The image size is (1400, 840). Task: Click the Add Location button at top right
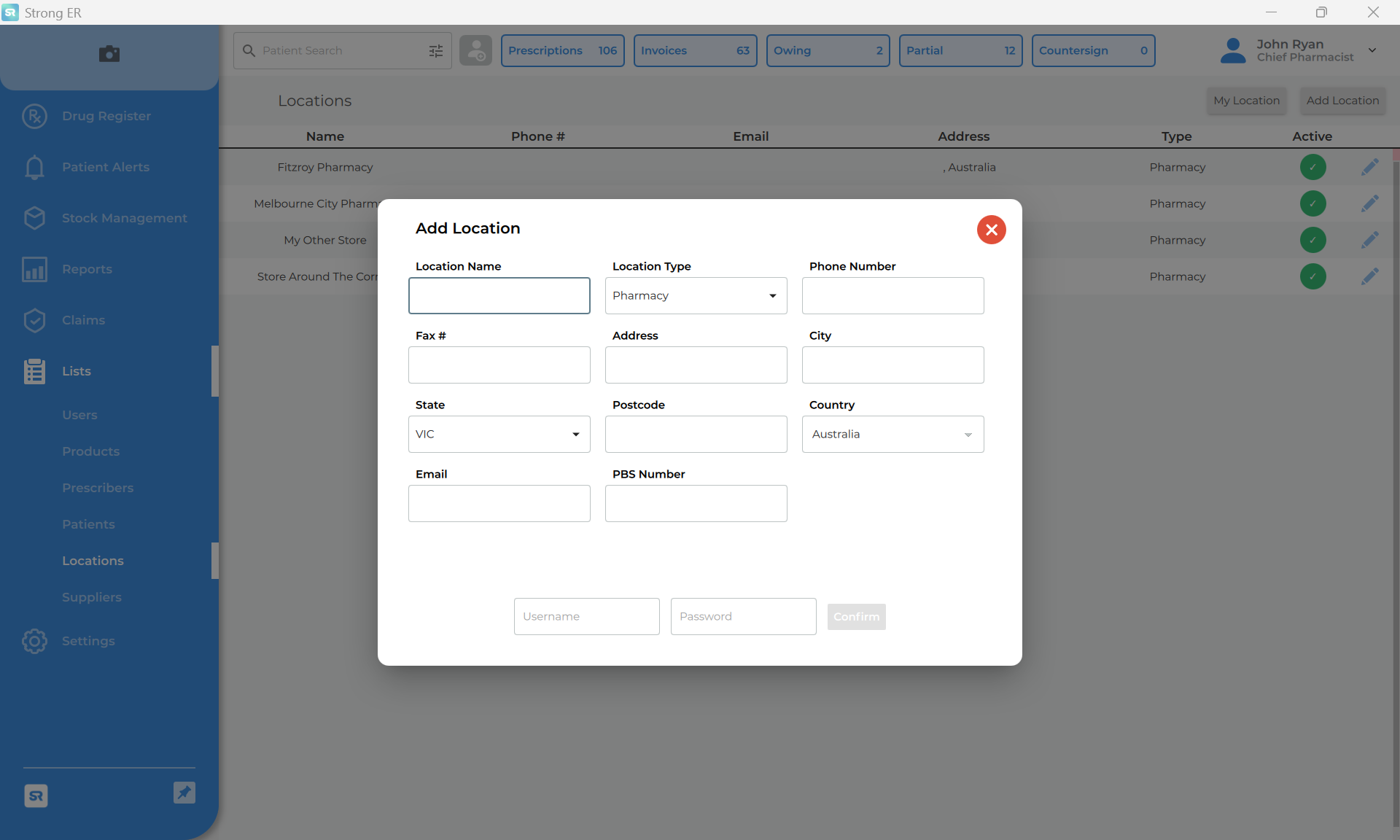coord(1343,101)
